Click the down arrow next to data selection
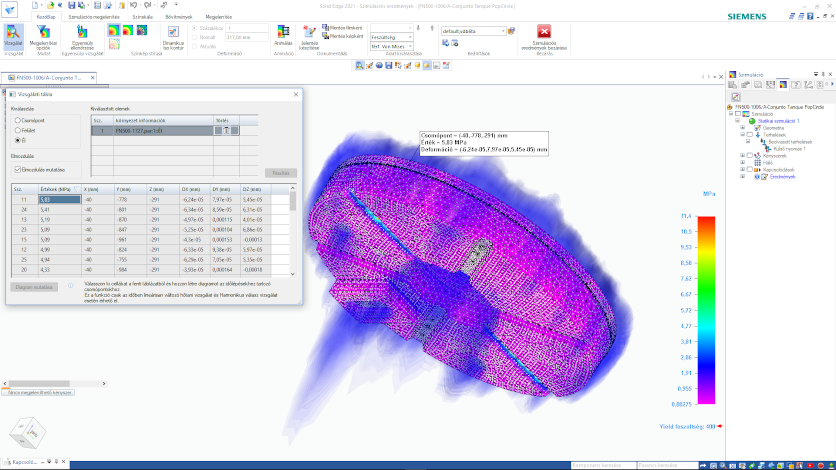The width and height of the screenshot is (836, 470). 418,28
